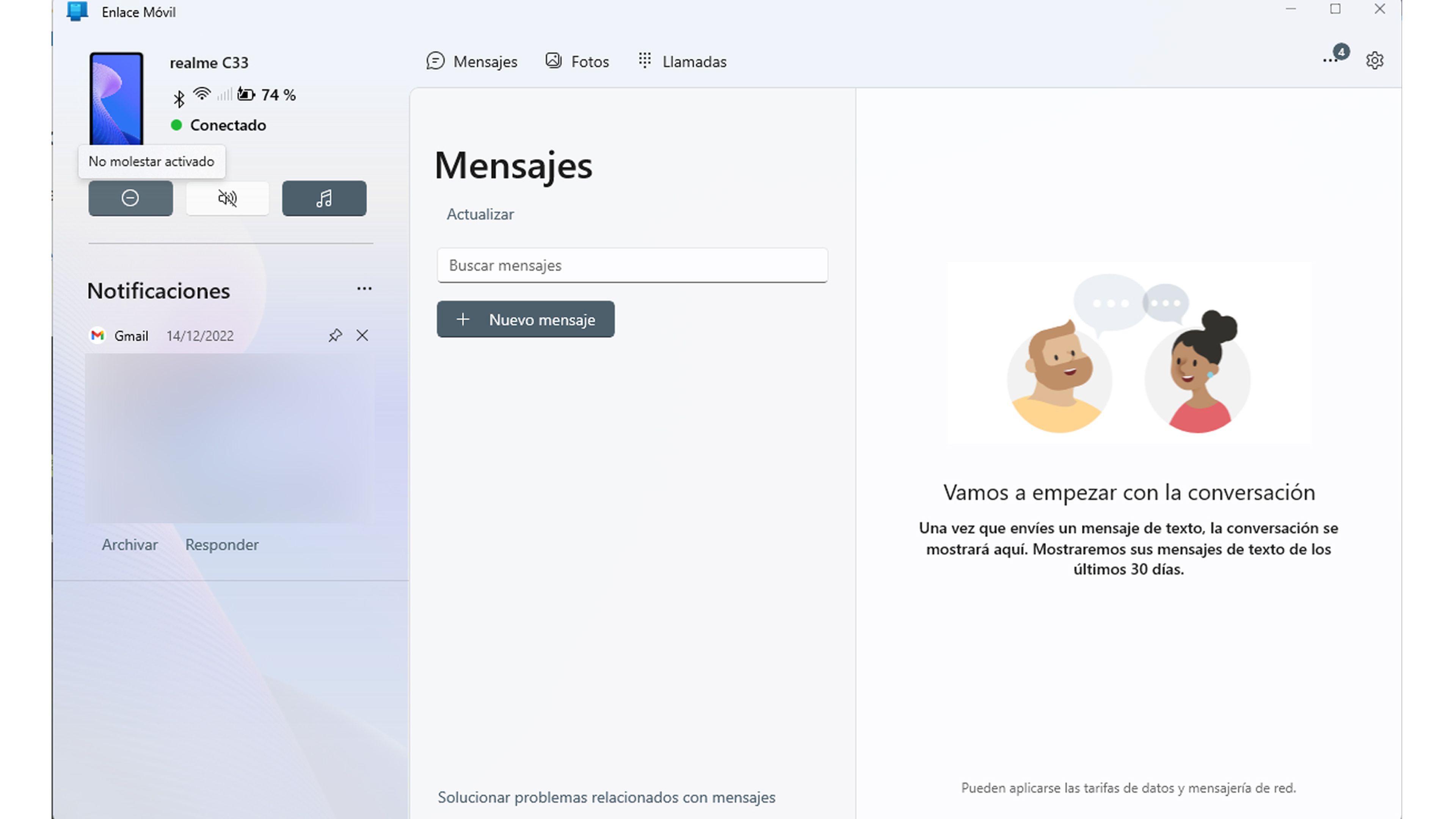Screen dimensions: 1456x819
Task: Click the Wi-Fi status icon
Action: 202,94
